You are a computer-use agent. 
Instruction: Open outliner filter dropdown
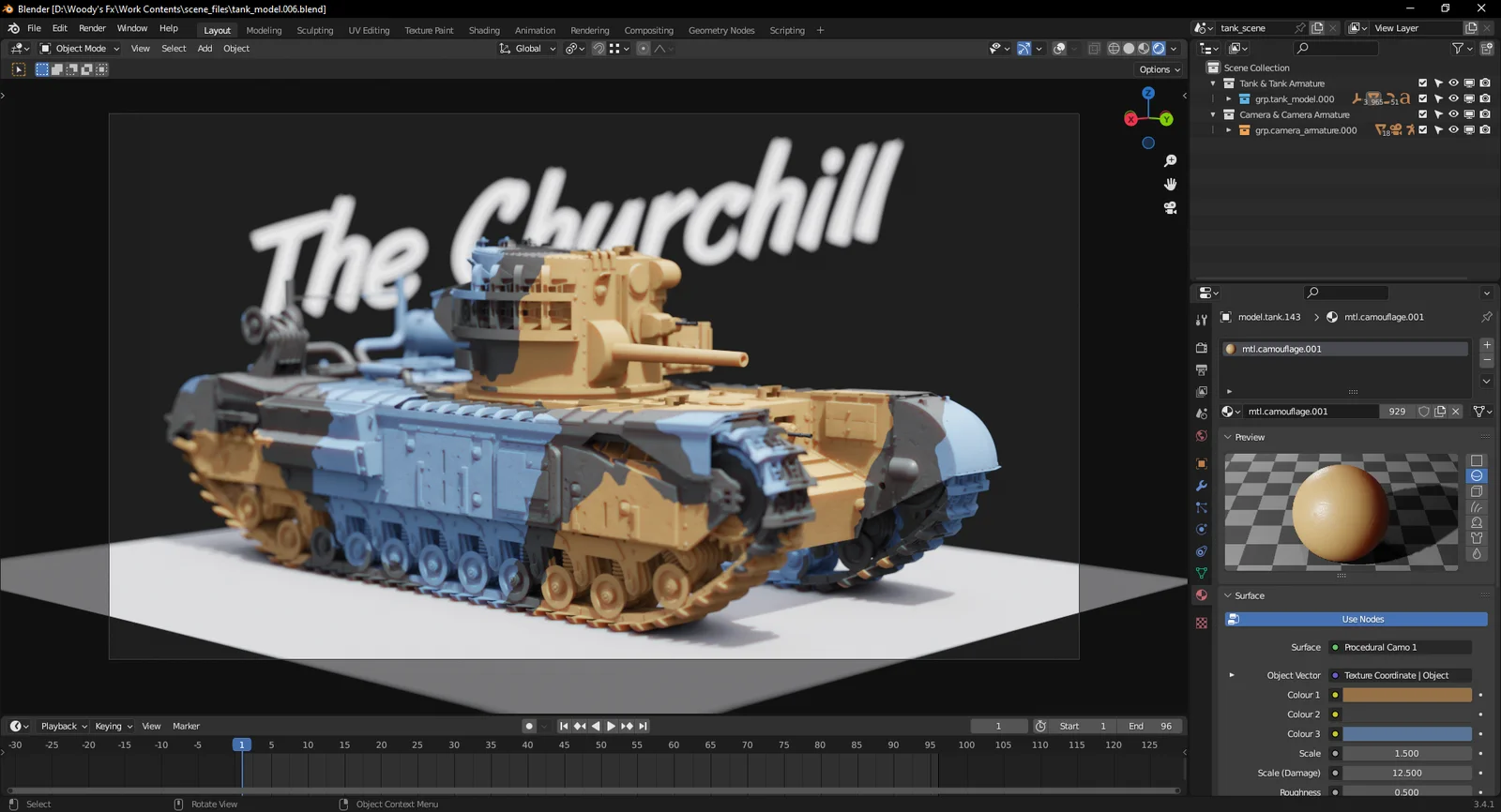click(x=1461, y=49)
